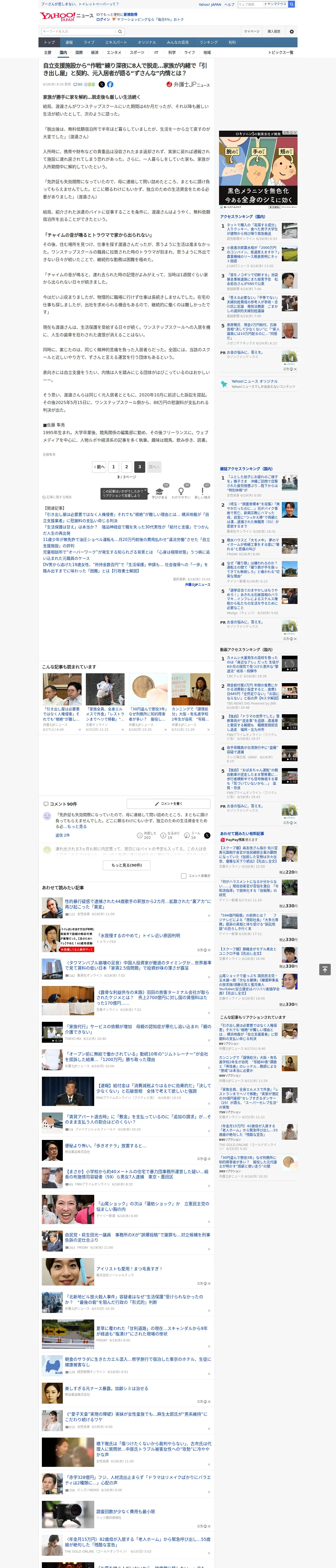Select the エキスパート main tab
The width and height of the screenshot is (336, 1568).
(x=116, y=43)
